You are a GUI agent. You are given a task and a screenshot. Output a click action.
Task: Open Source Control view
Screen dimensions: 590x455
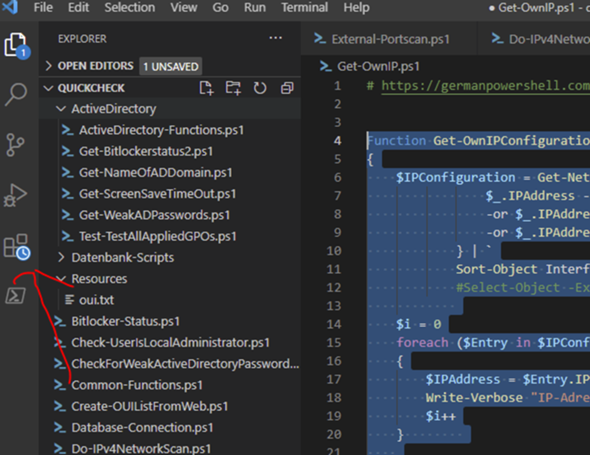click(15, 145)
